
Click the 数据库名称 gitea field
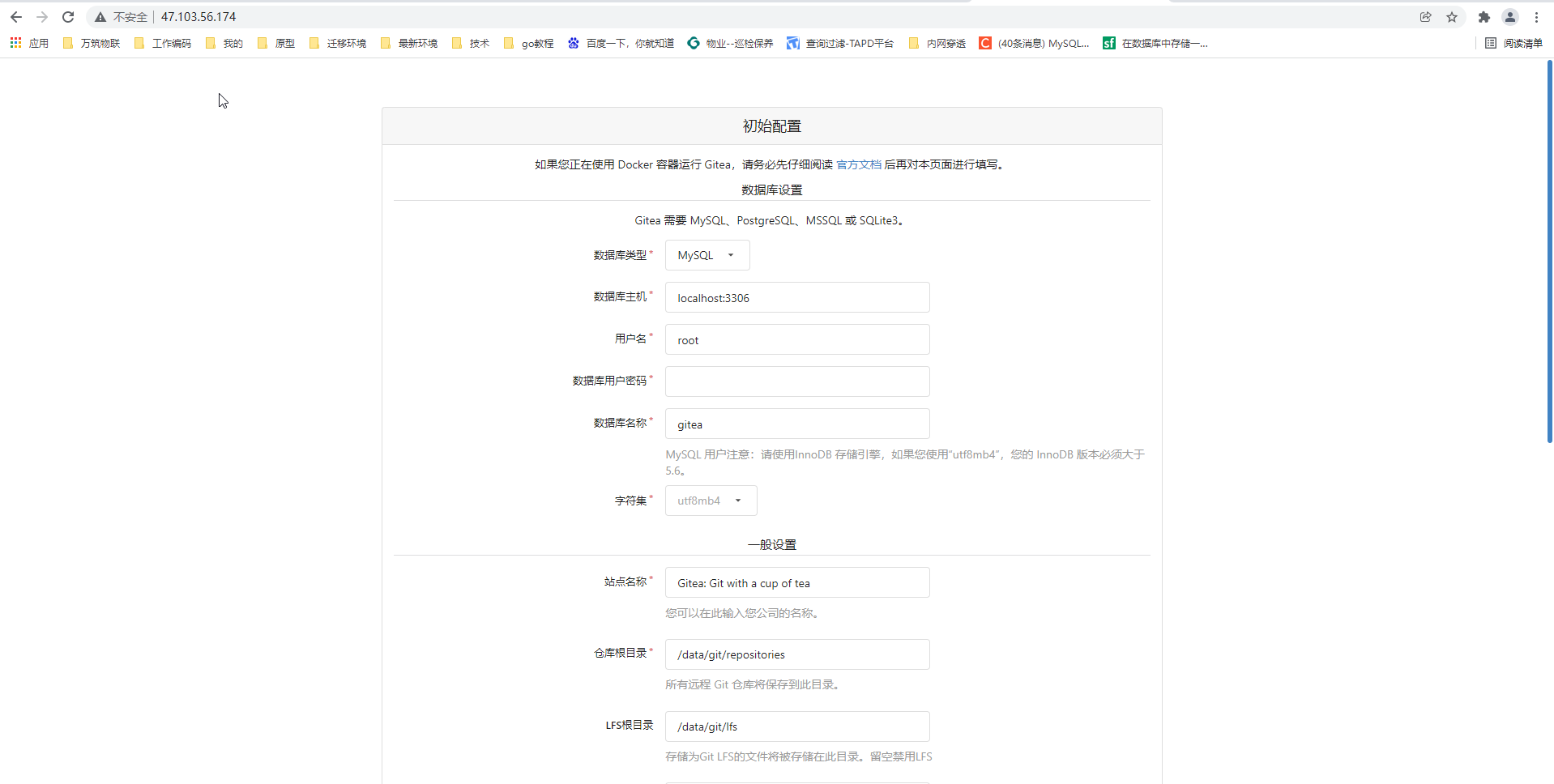[797, 424]
